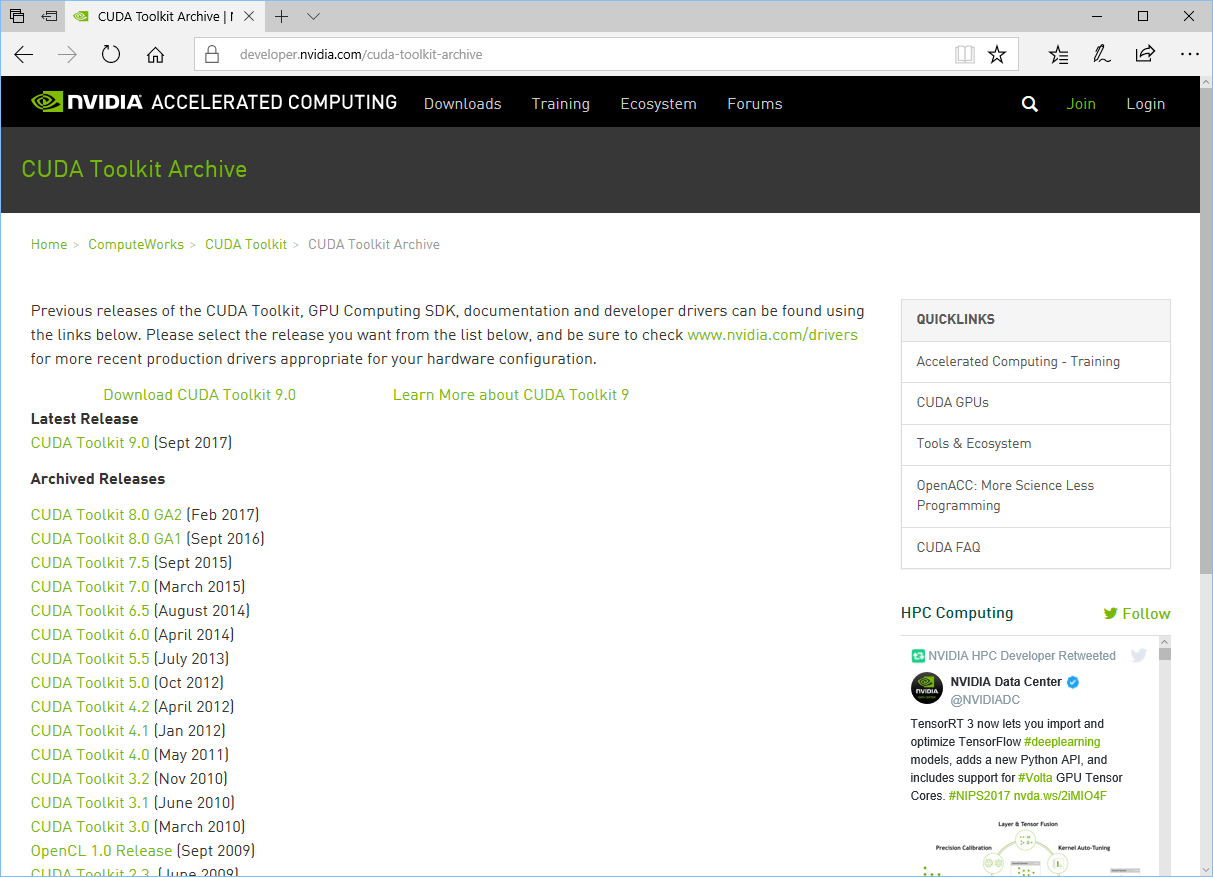Open CUDA Toolkit 3.2

[x=90, y=779]
